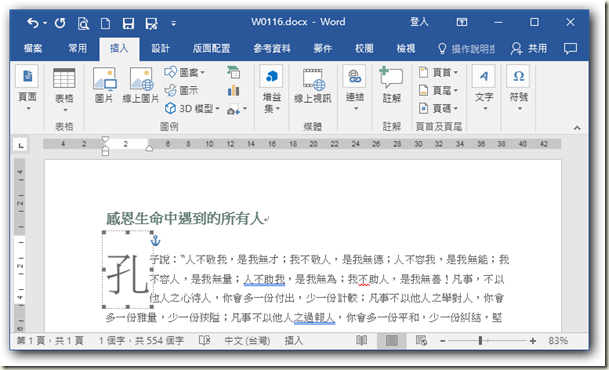Image resolution: width=609 pixels, height=370 pixels.
Task: Save the document with floppy icon
Action: [x=128, y=23]
